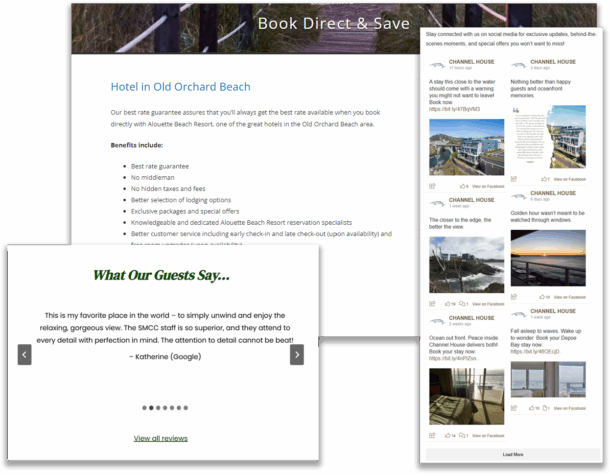Screen dimensions: 610x474
Task: Click the Load More button in feed
Action: [x=513, y=454]
